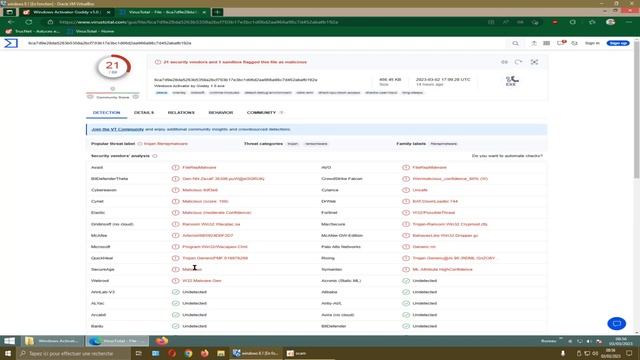The image size is (640, 360).
Task: Click the browser page refresh button
Action: (x=29, y=22)
